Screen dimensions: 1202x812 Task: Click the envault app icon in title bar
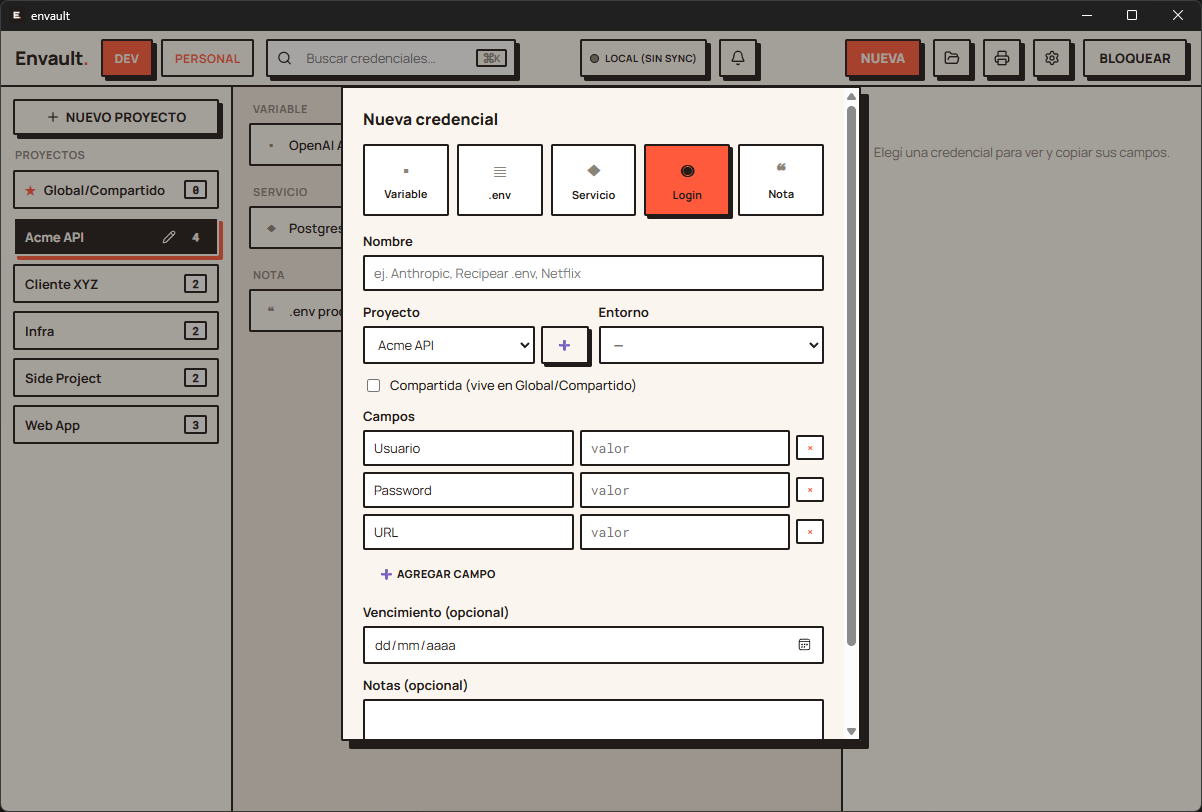[x=17, y=15]
